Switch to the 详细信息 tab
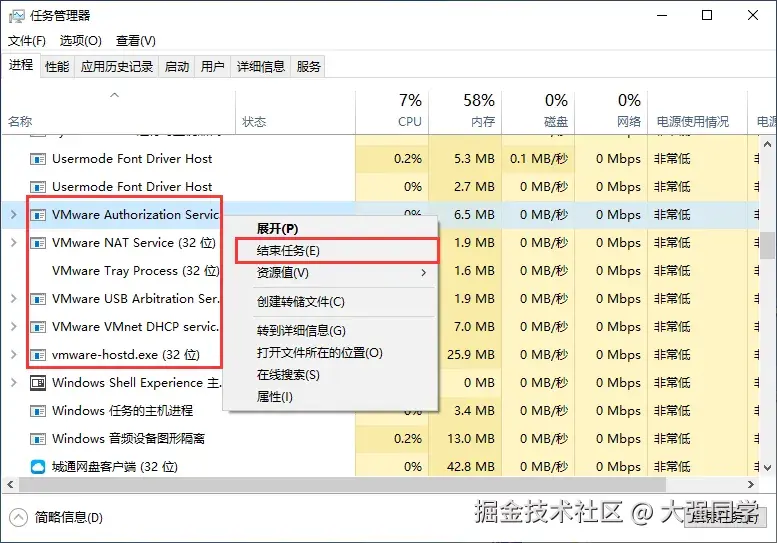The width and height of the screenshot is (777, 543). [x=261, y=66]
